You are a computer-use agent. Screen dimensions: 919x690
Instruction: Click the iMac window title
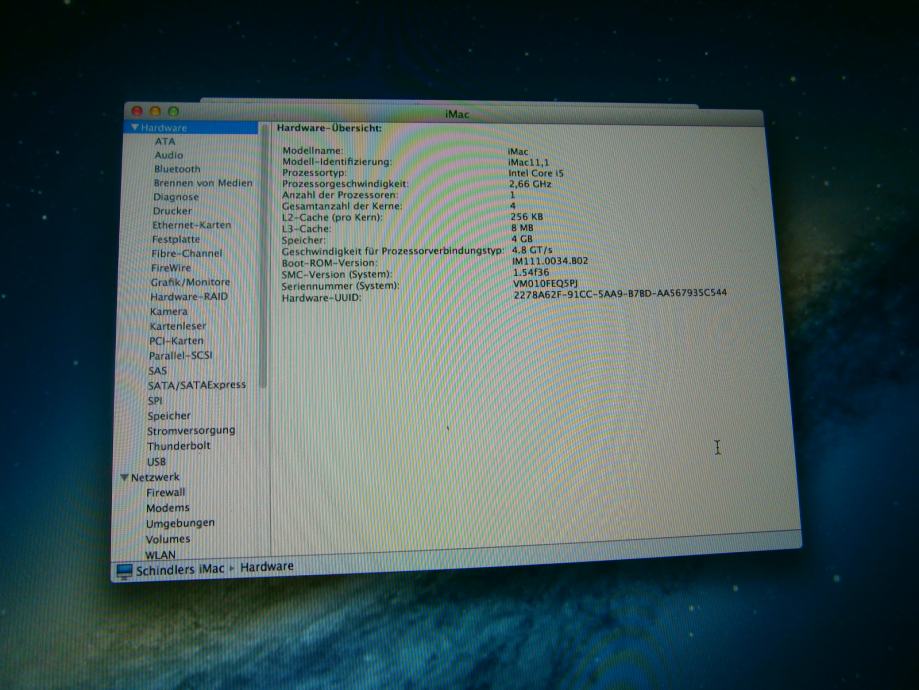point(457,114)
